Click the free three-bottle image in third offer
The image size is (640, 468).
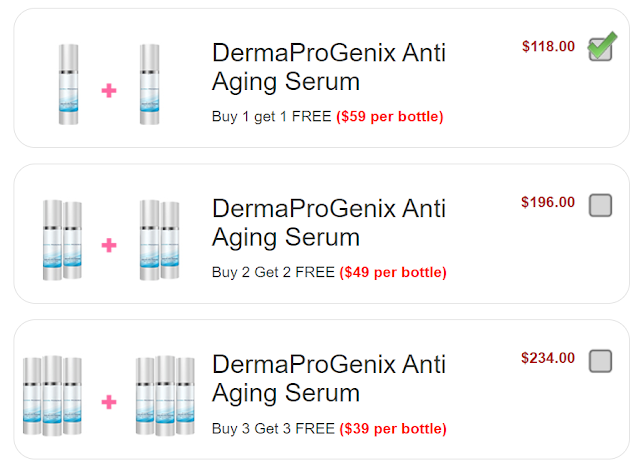[165, 396]
